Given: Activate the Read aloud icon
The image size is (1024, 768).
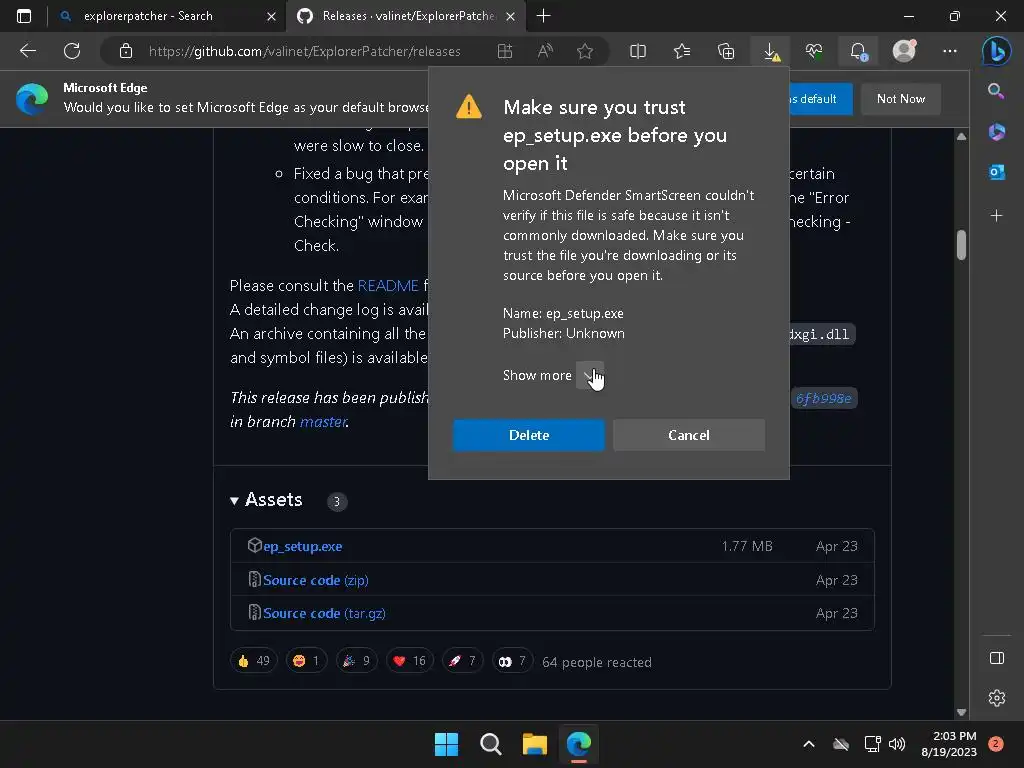Looking at the screenshot, I should pyautogui.click(x=545, y=51).
